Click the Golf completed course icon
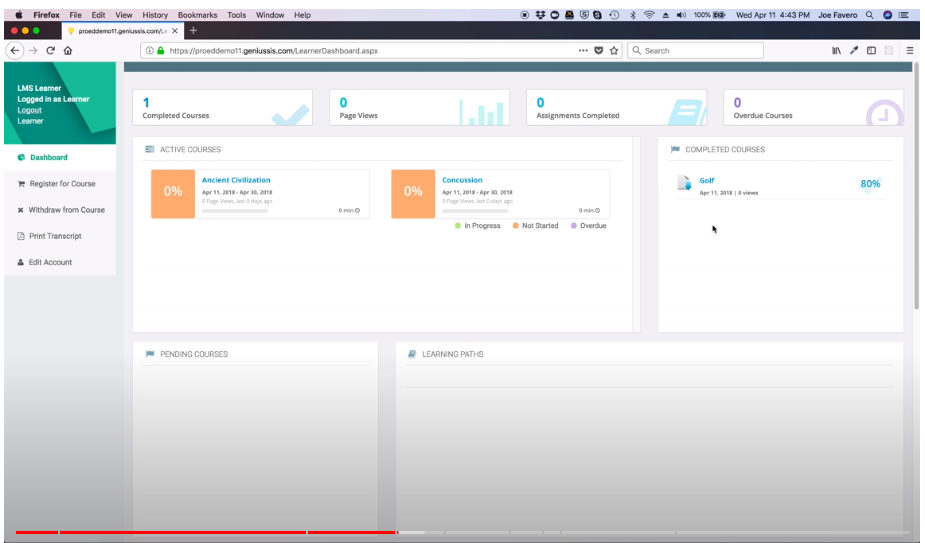Image resolution: width=925 pixels, height=543 pixels. [685, 183]
